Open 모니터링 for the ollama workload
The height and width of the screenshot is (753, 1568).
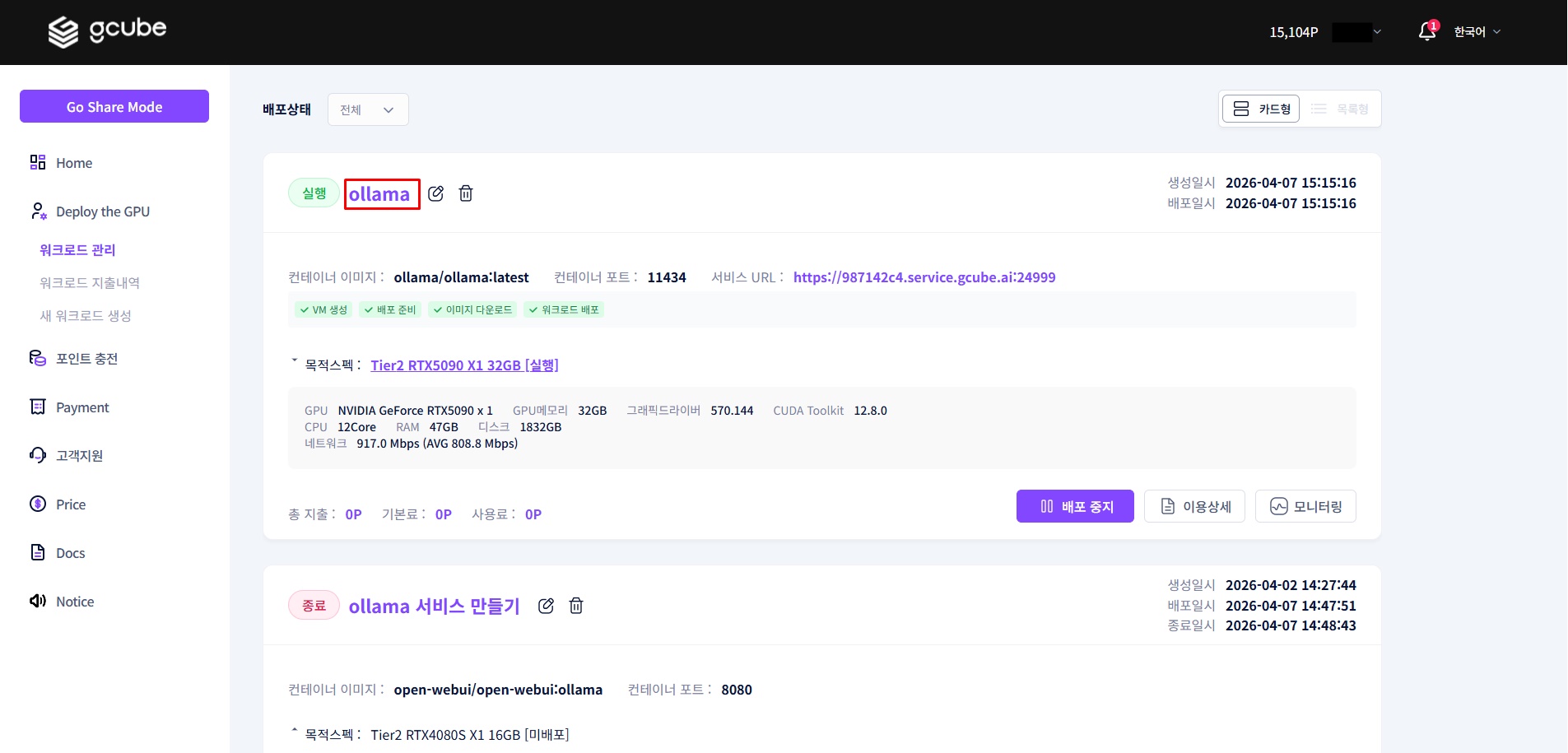tap(1305, 506)
